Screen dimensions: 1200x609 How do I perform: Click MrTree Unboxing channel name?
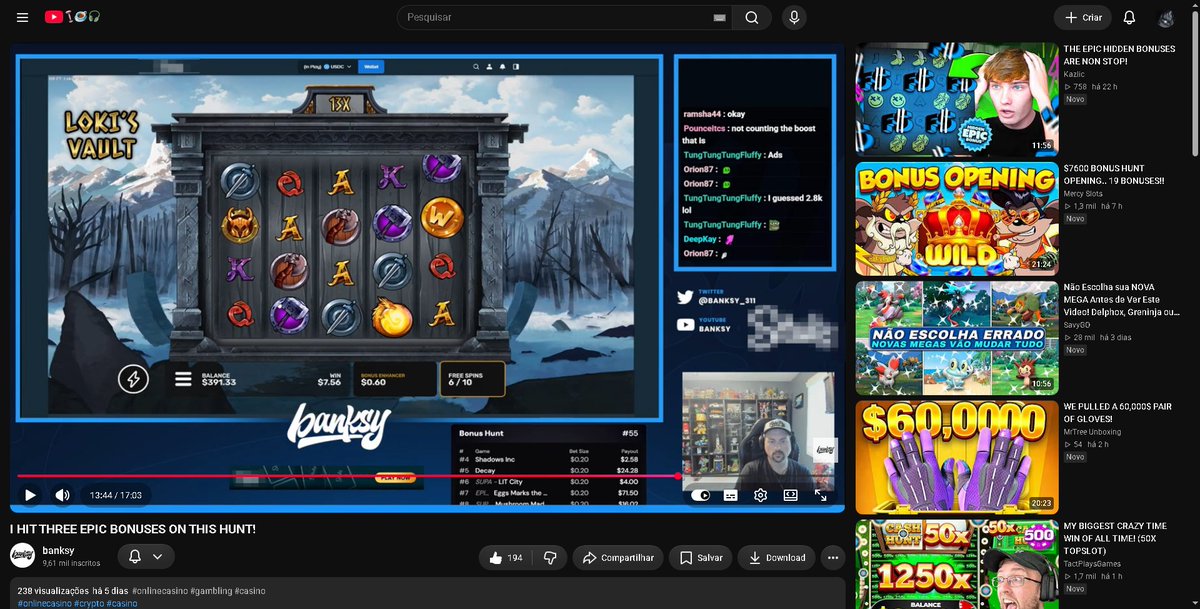[x=1092, y=432]
